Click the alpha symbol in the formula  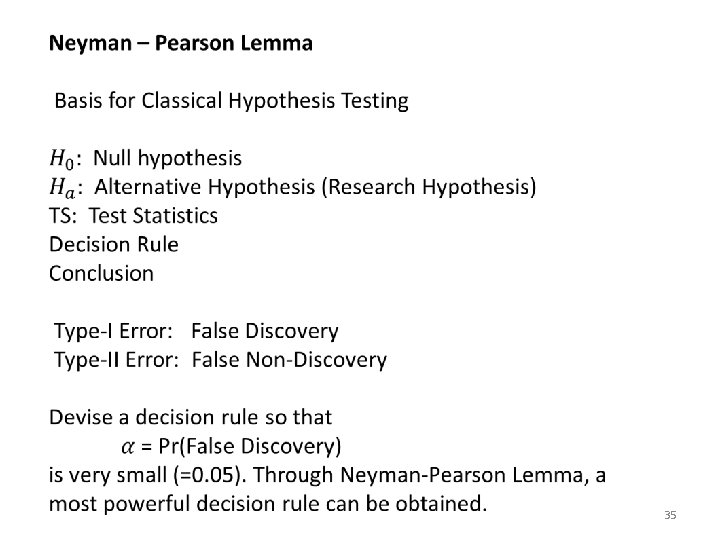(128, 447)
